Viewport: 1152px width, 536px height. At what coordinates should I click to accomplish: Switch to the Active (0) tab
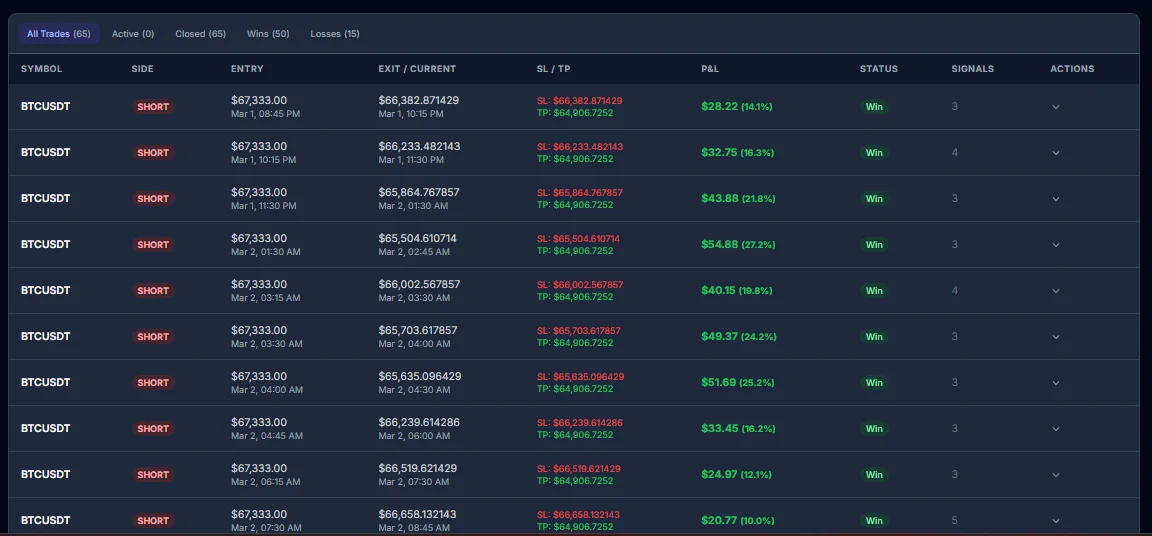133,34
